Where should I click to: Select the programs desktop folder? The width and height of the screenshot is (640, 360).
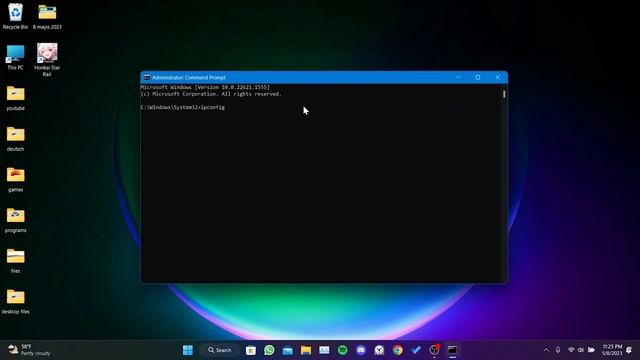click(x=16, y=220)
